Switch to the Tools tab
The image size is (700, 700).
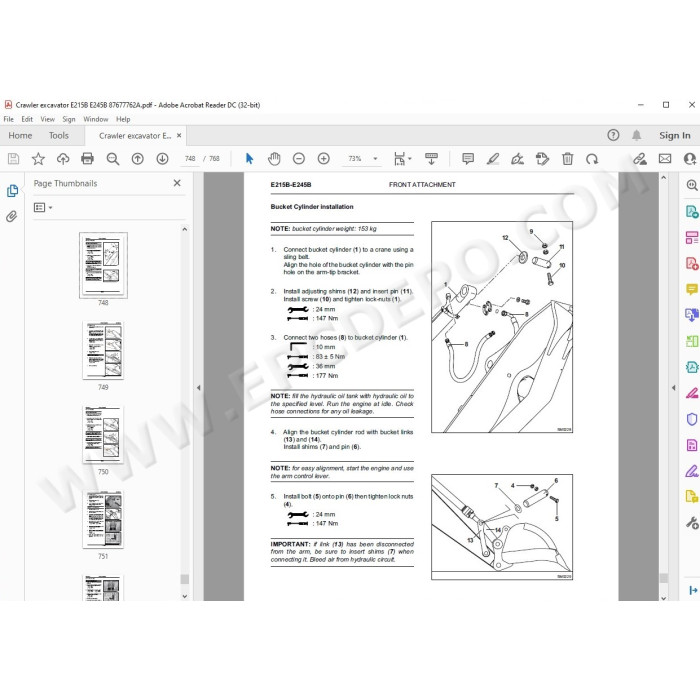coord(58,135)
